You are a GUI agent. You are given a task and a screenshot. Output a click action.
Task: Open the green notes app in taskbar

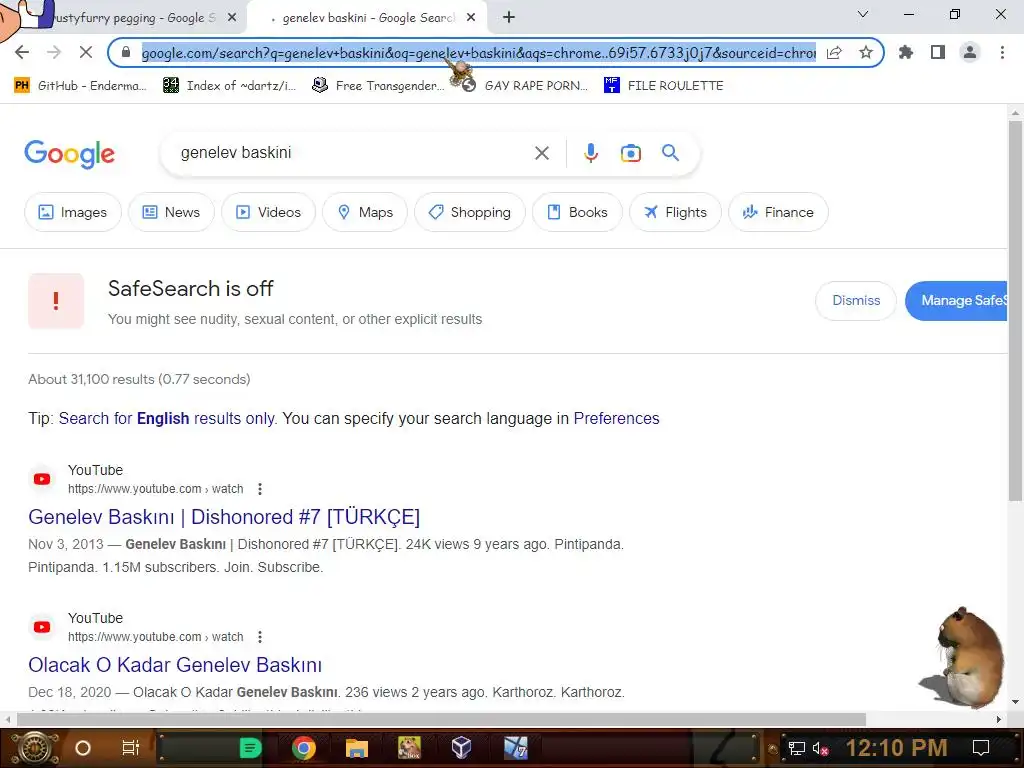coord(250,748)
